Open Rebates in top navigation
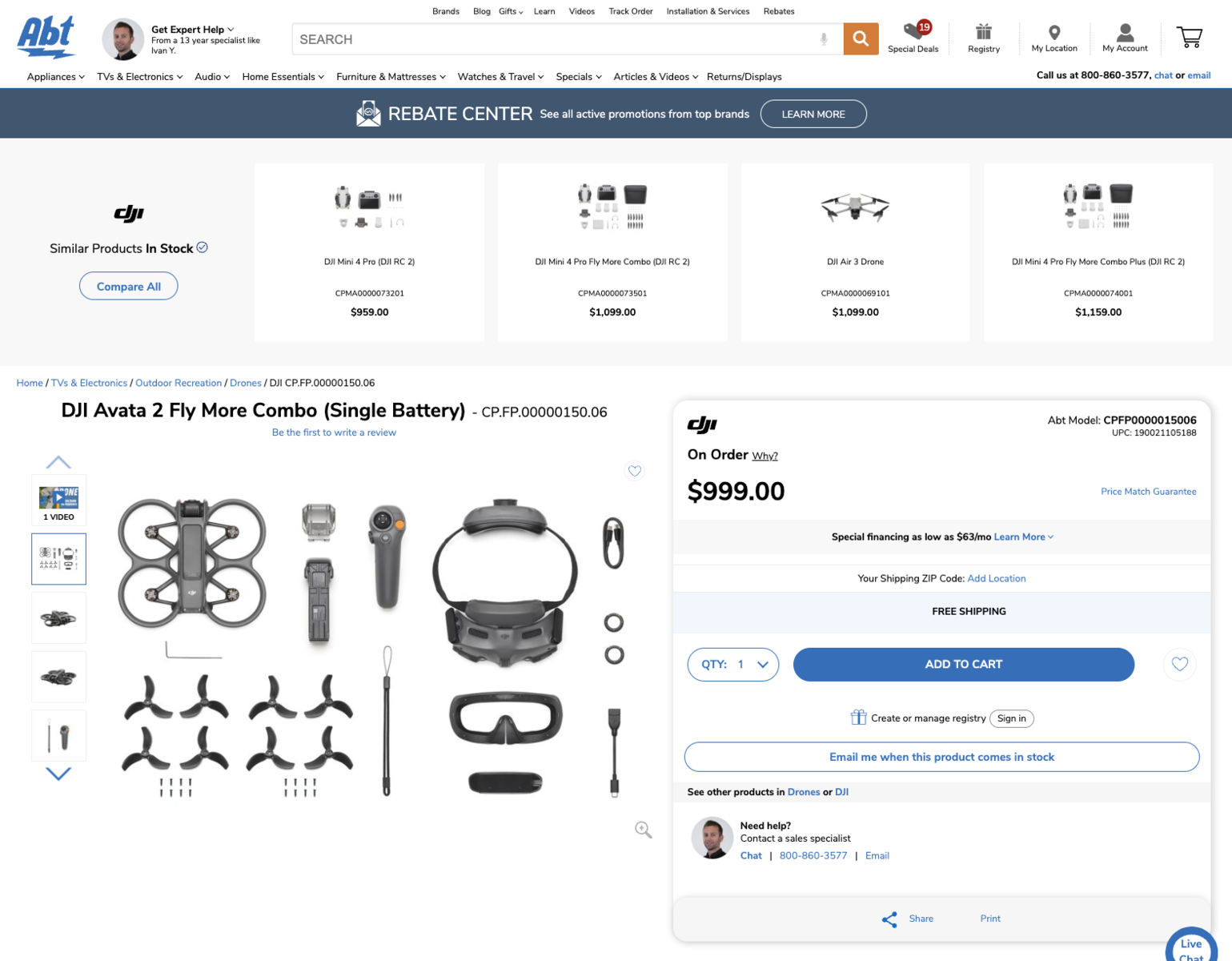 point(779,11)
